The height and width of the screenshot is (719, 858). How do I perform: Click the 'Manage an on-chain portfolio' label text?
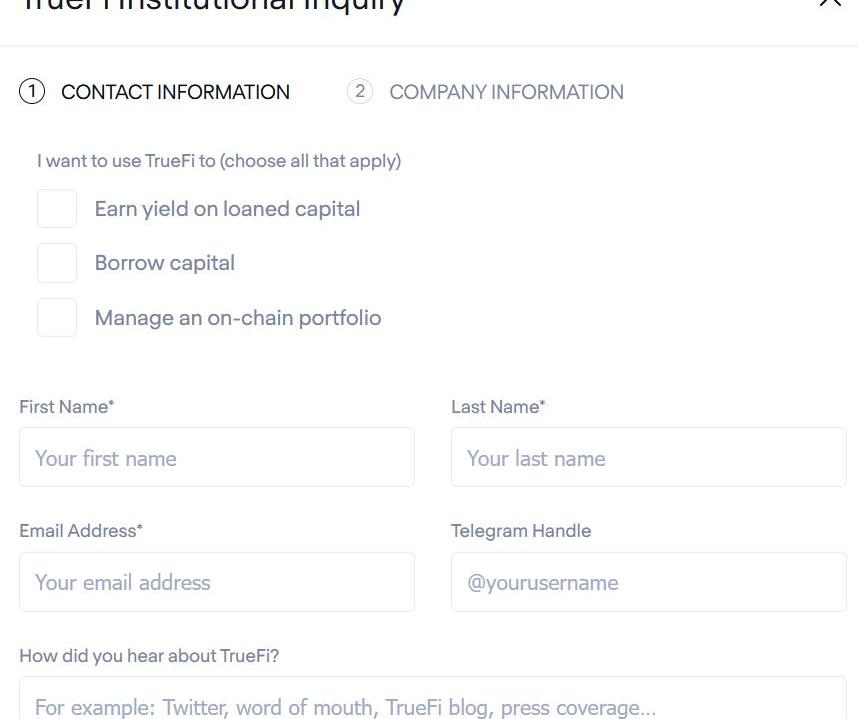pos(238,318)
